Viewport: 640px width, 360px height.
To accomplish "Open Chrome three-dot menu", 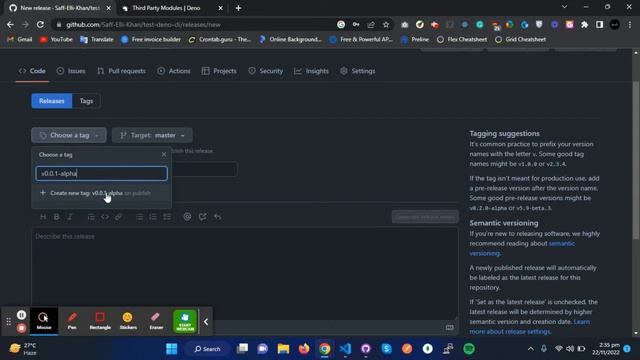I will pos(630,24).
